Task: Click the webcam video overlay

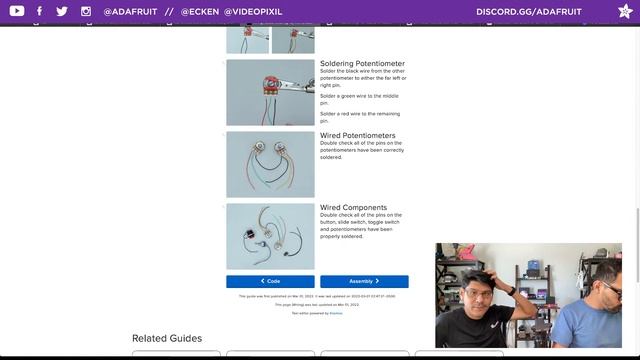Action: tap(529, 296)
